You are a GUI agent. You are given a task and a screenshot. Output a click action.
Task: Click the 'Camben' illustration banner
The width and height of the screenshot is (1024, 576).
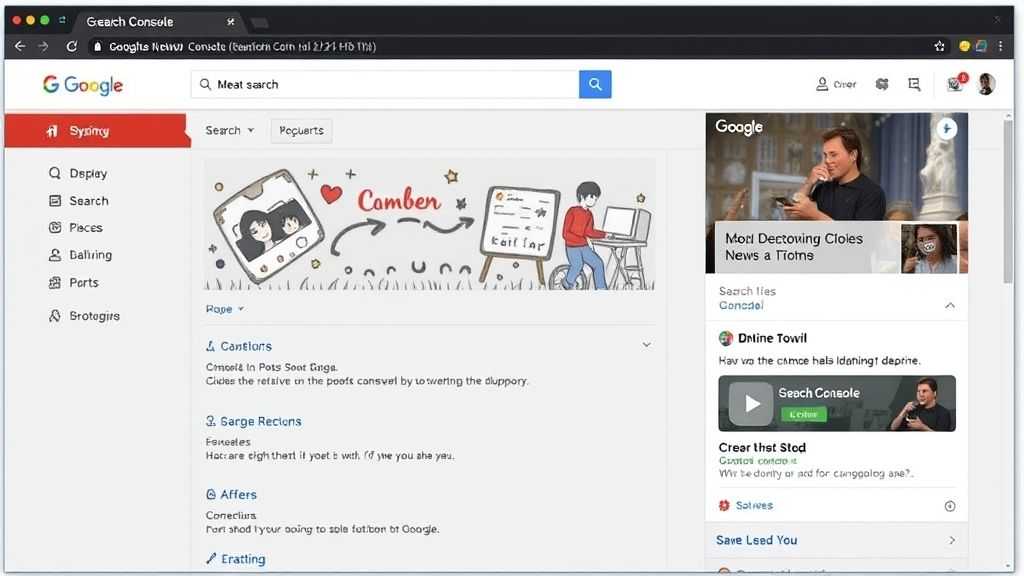point(430,224)
